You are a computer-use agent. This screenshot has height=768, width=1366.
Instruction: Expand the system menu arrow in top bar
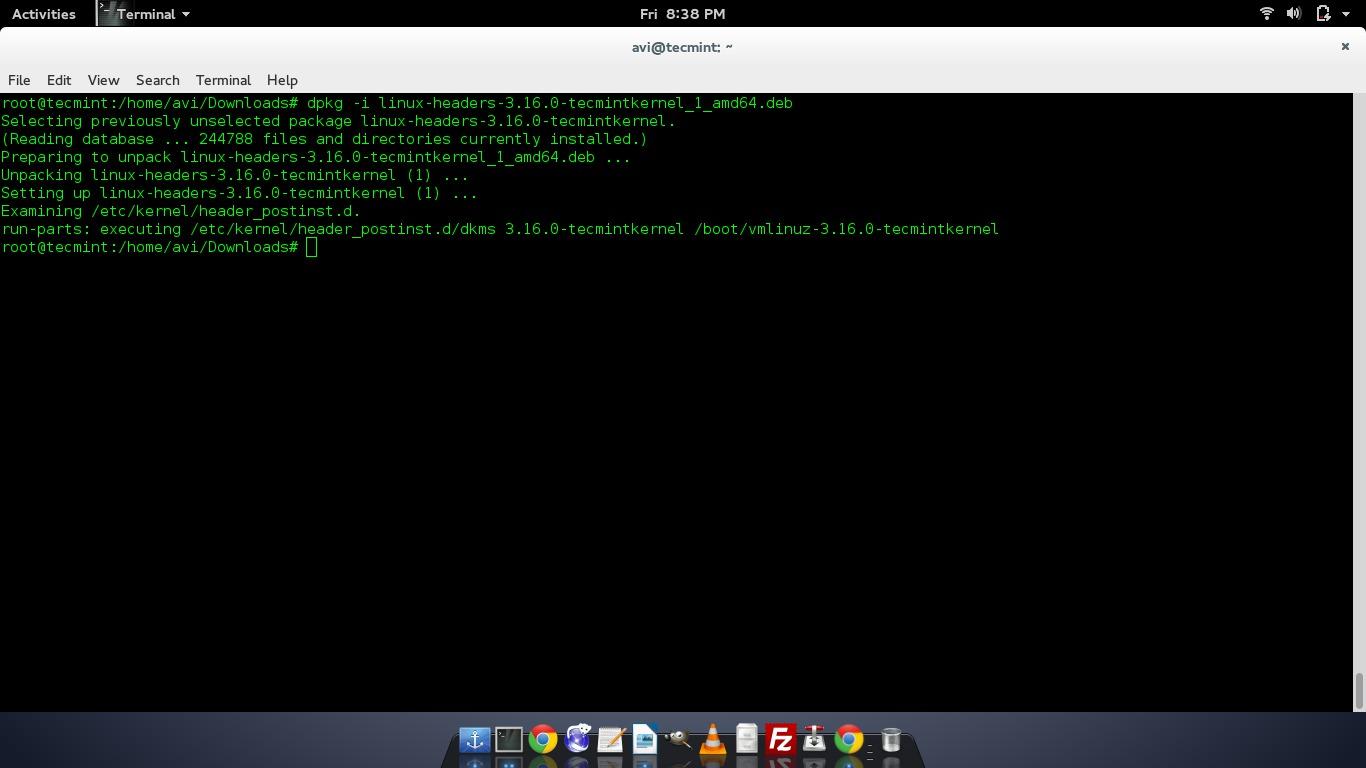pyautogui.click(x=1346, y=14)
